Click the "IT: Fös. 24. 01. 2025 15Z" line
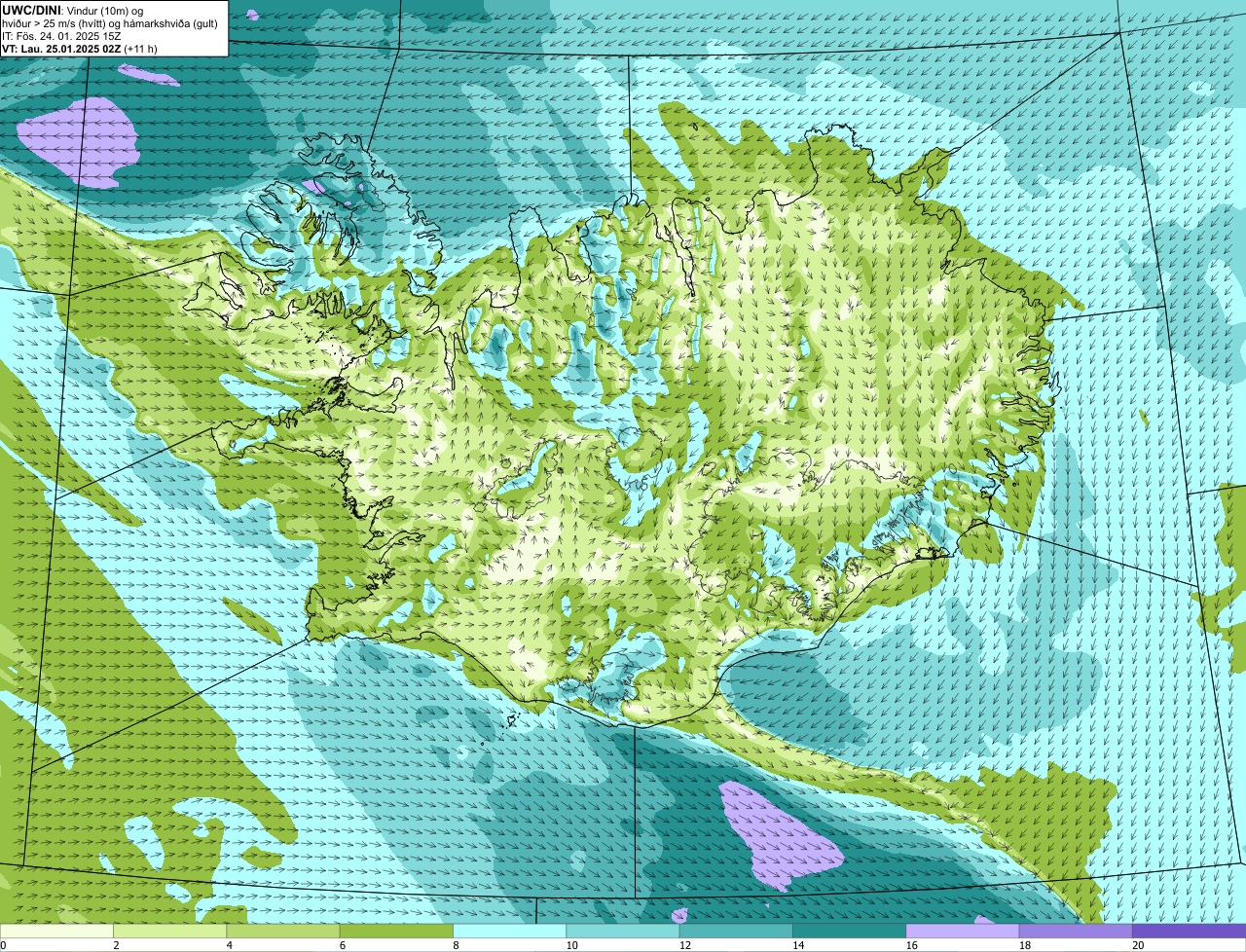Viewport: 1246px width, 952px height. click(x=61, y=36)
